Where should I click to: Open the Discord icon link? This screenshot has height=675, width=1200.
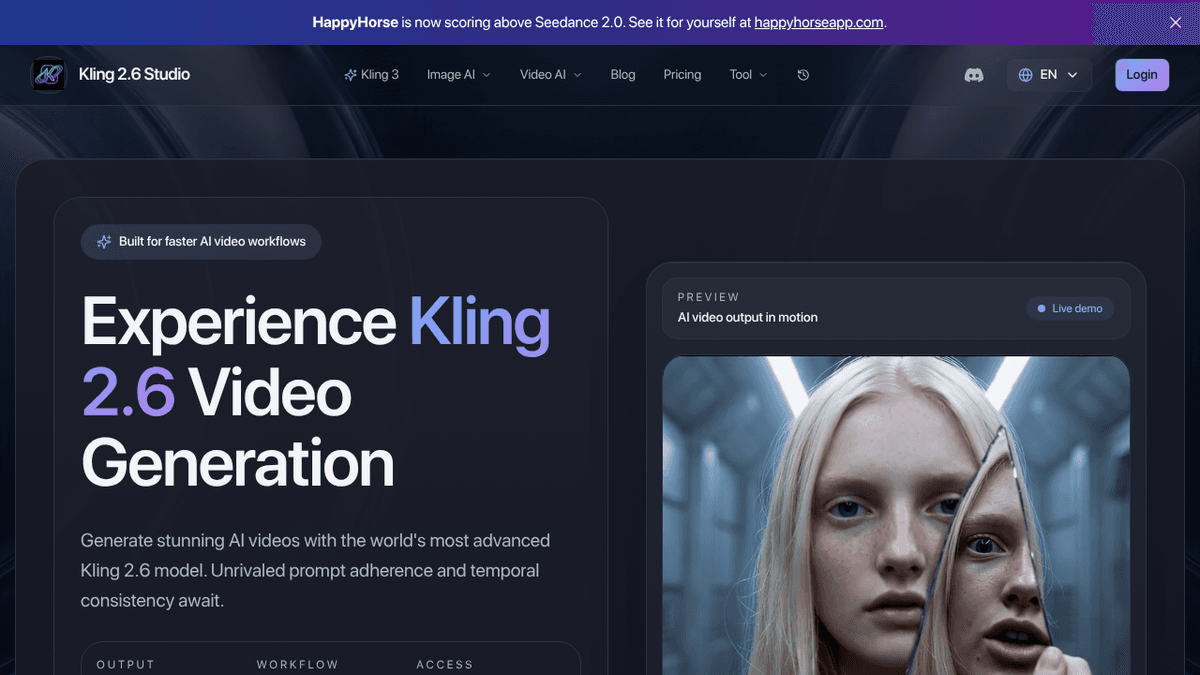pyautogui.click(x=973, y=75)
